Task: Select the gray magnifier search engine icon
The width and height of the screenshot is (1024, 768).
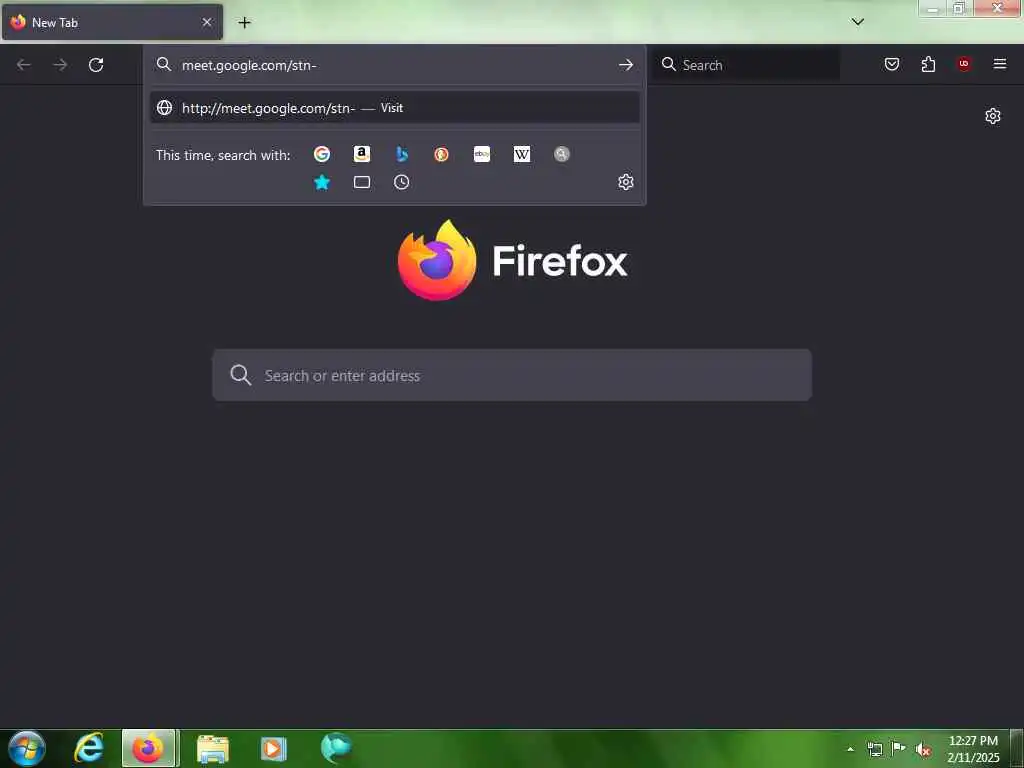Action: pos(562,154)
